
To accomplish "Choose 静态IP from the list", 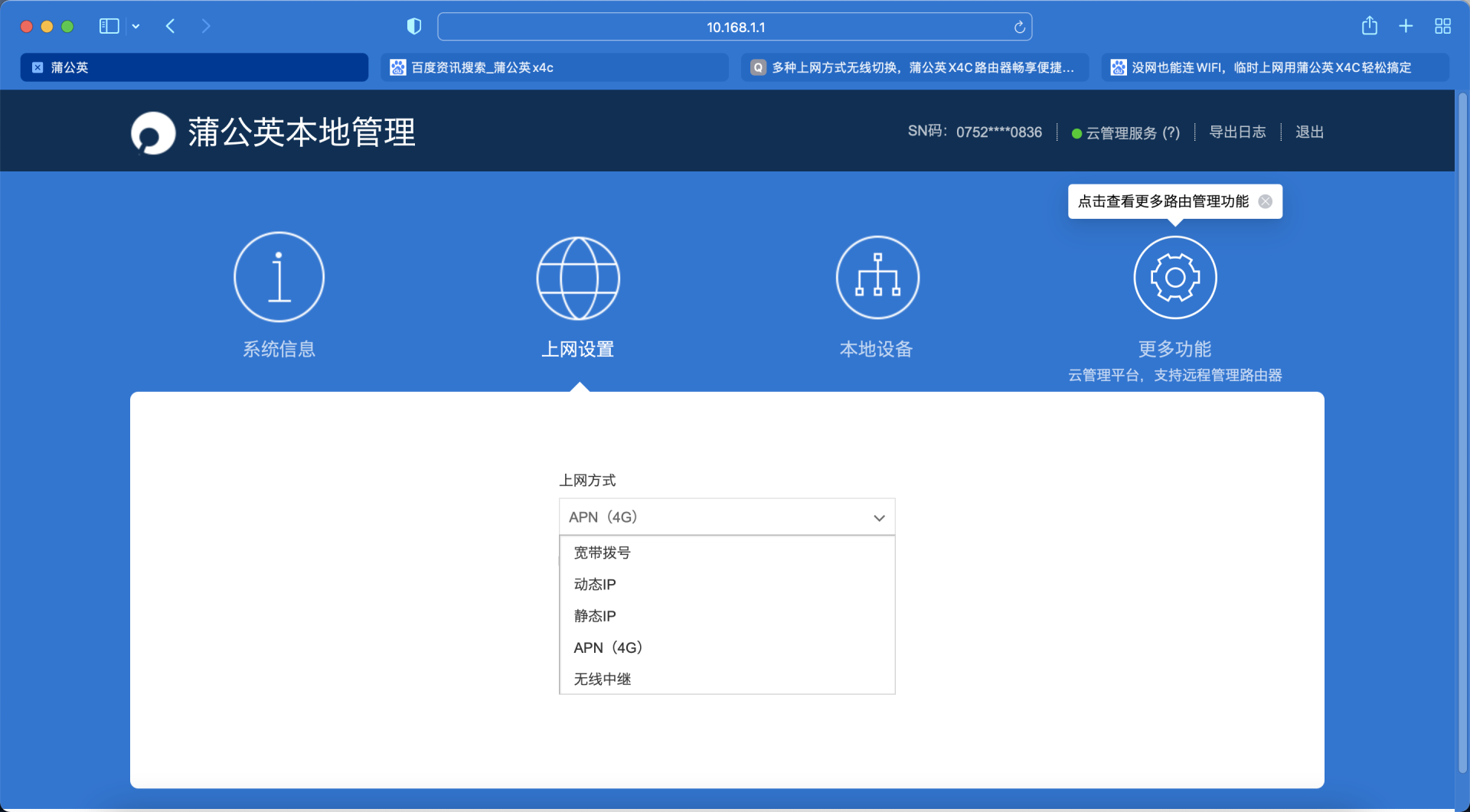I will [x=727, y=616].
